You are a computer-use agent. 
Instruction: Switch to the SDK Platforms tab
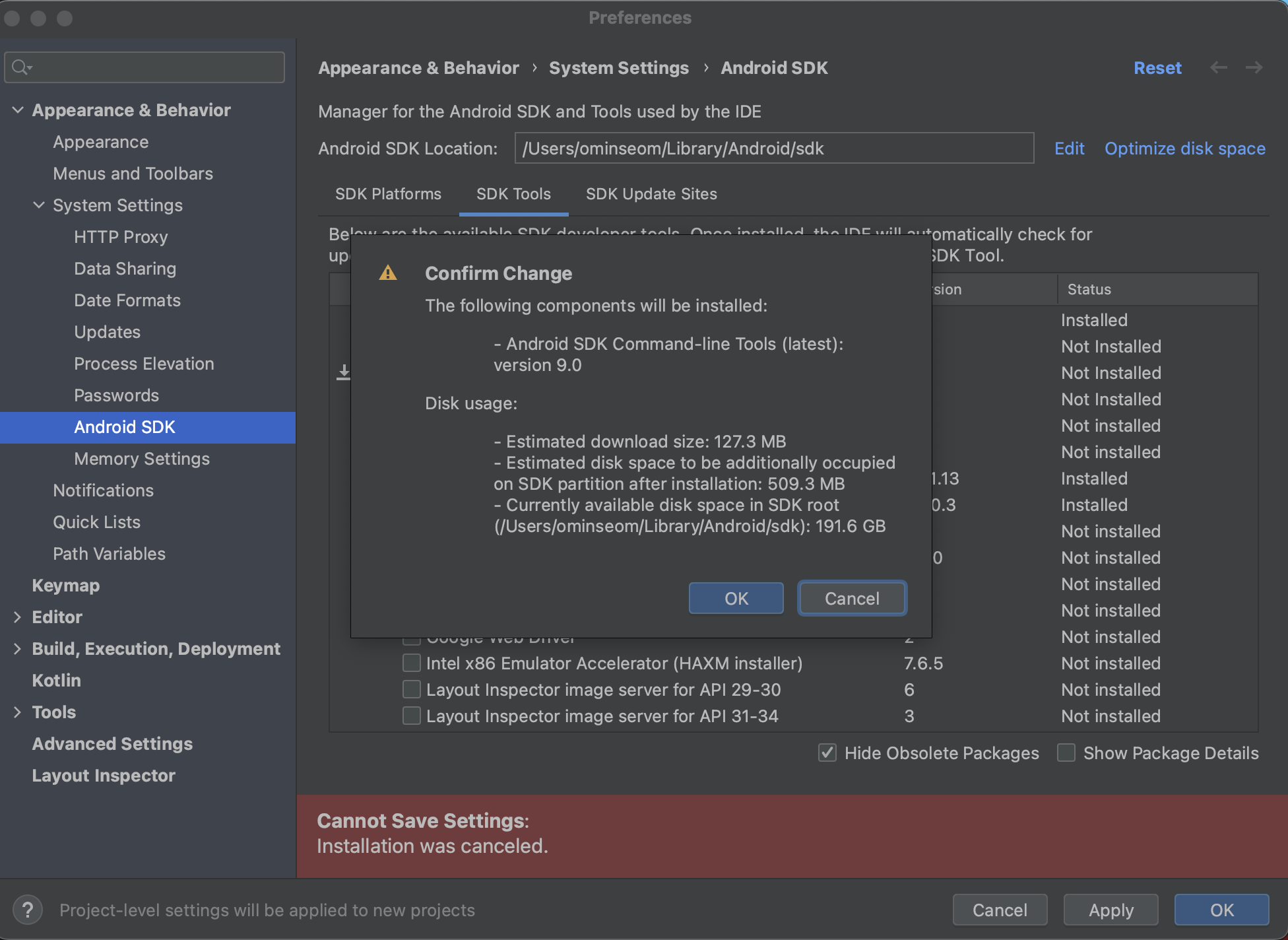(x=388, y=193)
